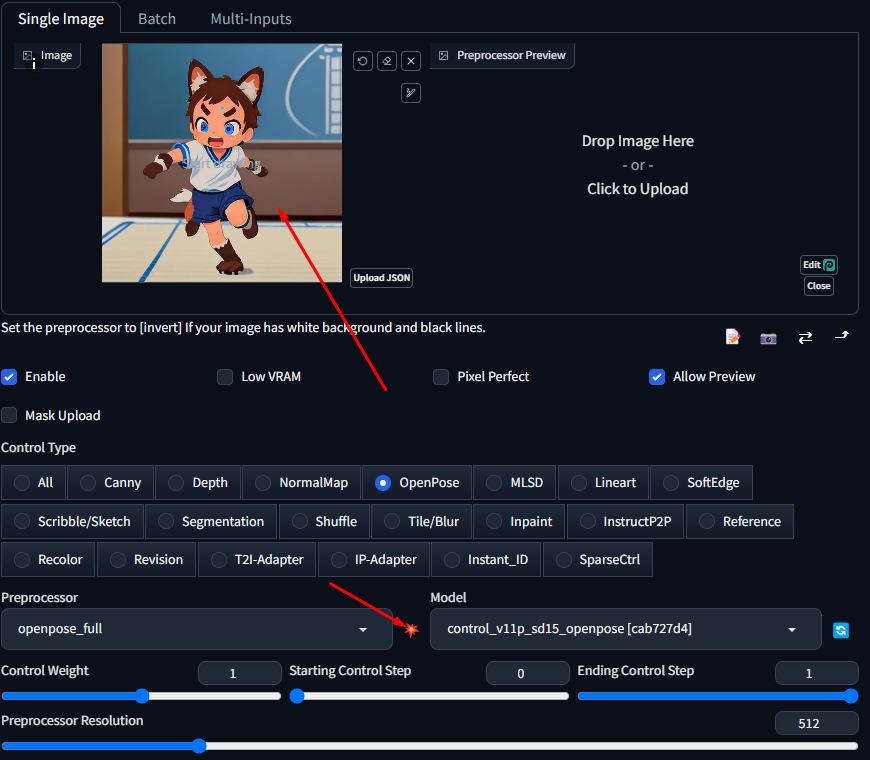Click the undo icon above the image
This screenshot has width=870, height=760.
[x=363, y=61]
